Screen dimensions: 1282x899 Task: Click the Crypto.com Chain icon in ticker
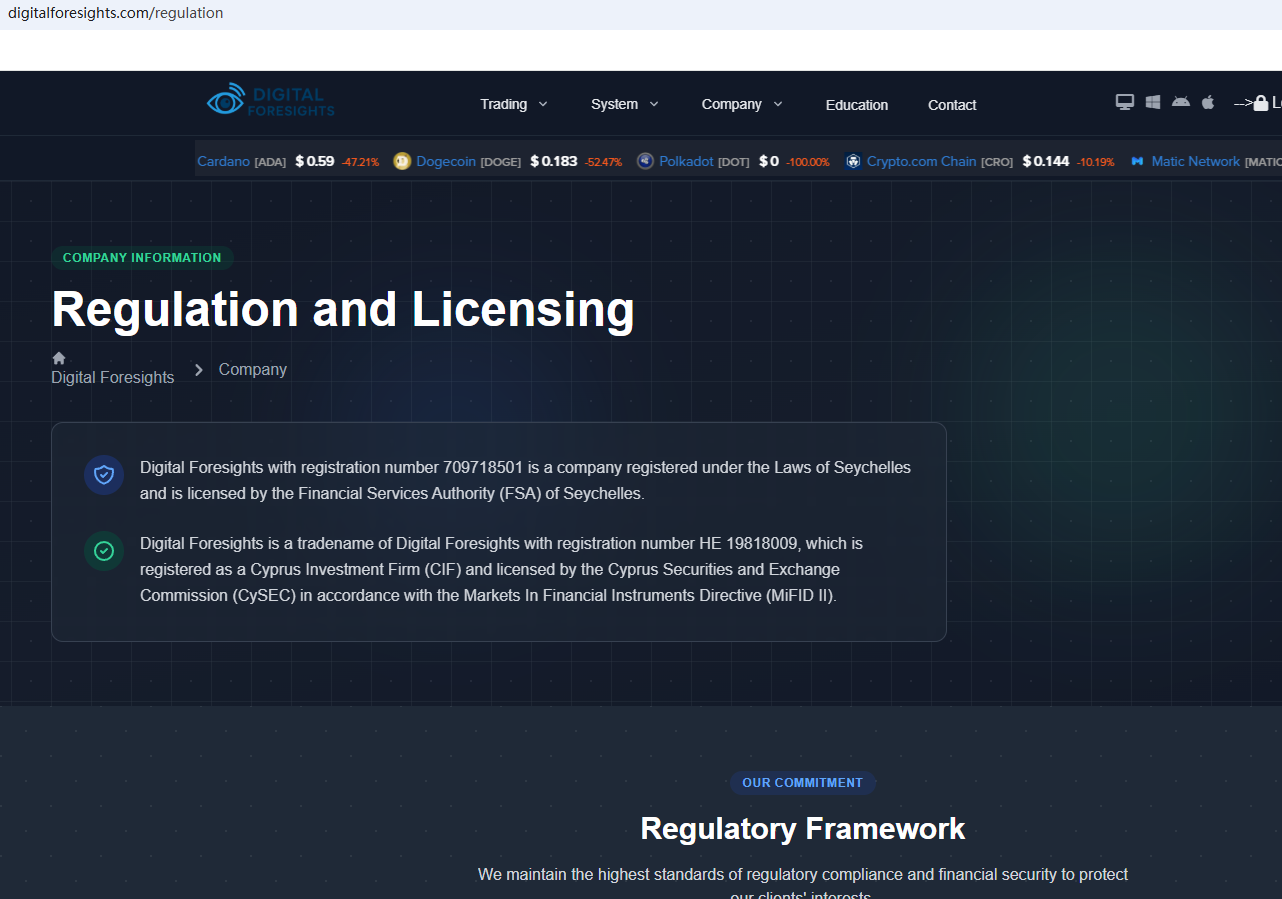(853, 161)
